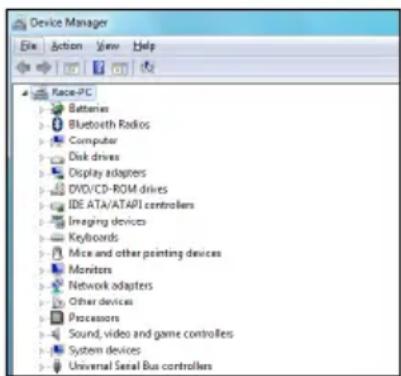Expand the Other devices category arrow
Viewport: 401px width, 376px height.
[41, 303]
